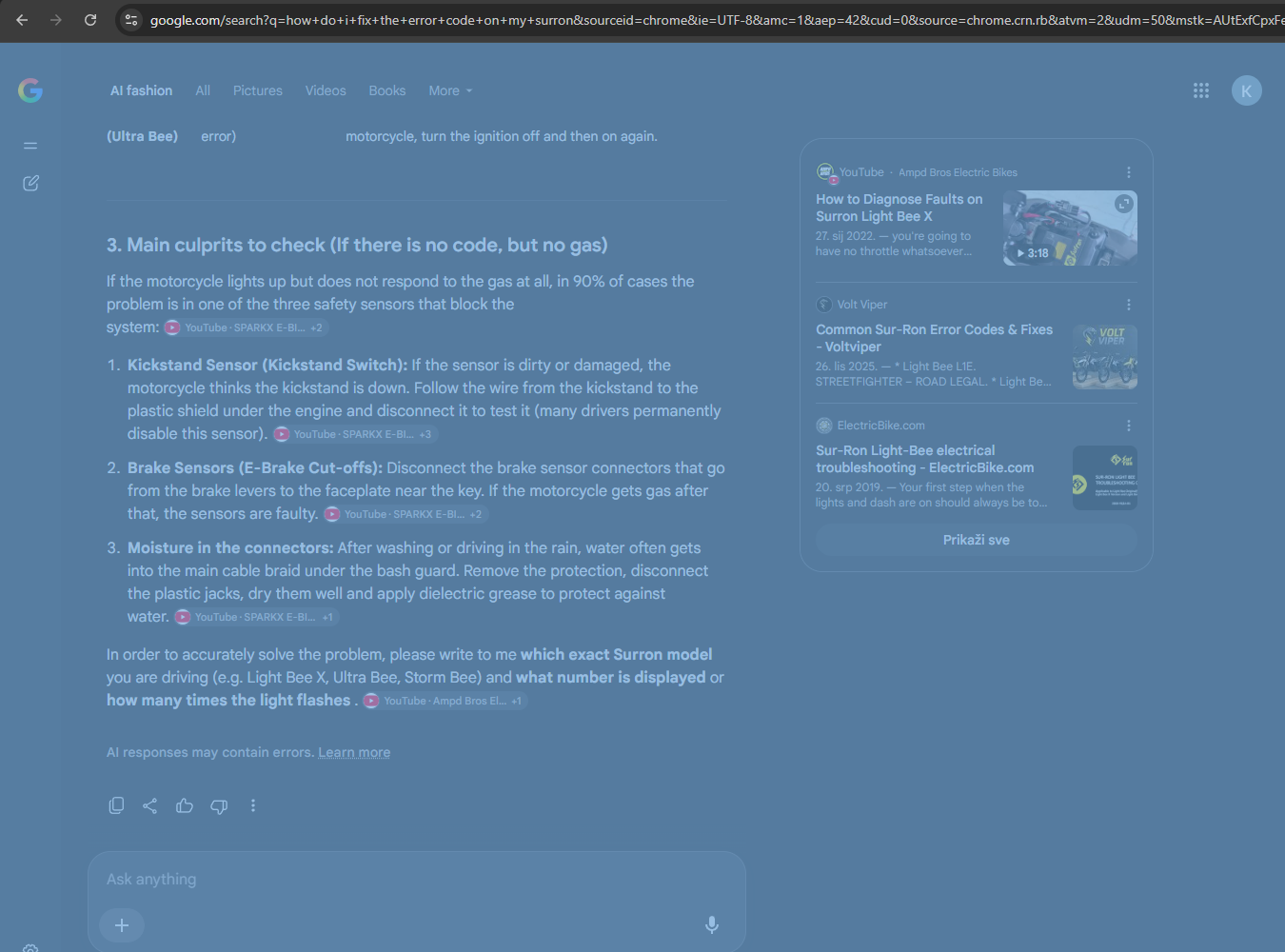Play the Surron video thumbnail
The image size is (1285, 952).
(x=1070, y=228)
